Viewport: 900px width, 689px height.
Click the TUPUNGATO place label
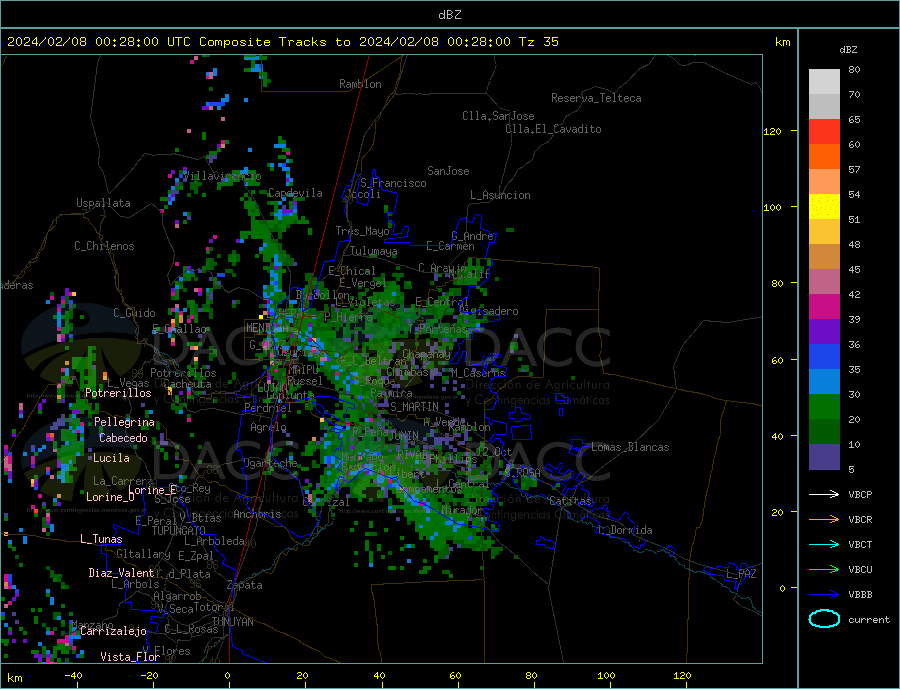[x=178, y=531]
